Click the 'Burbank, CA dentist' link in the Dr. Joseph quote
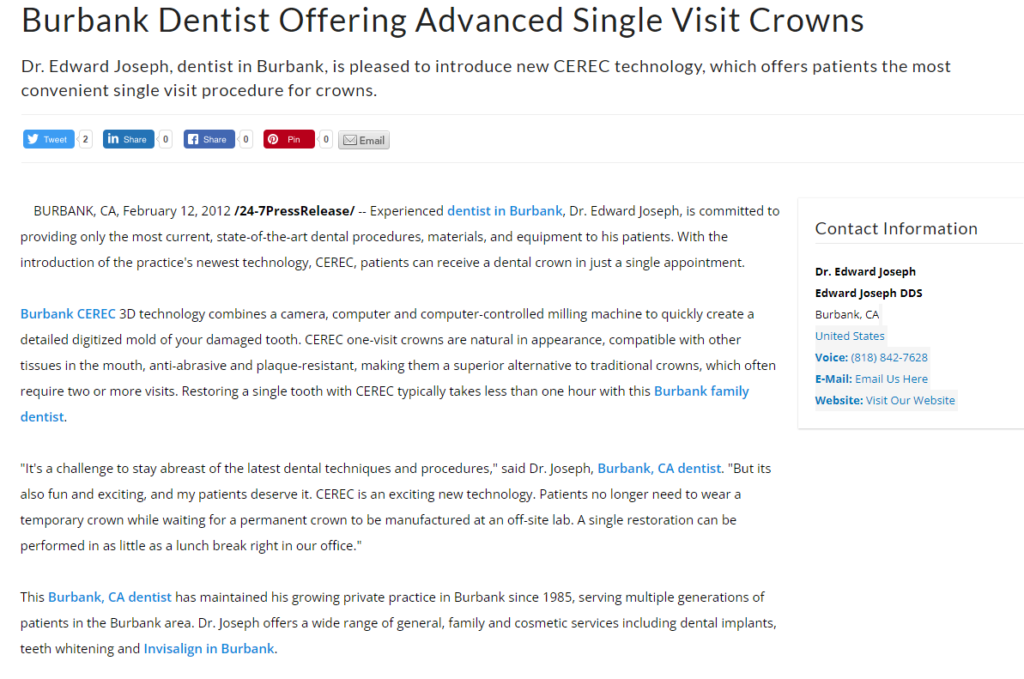 (659, 468)
